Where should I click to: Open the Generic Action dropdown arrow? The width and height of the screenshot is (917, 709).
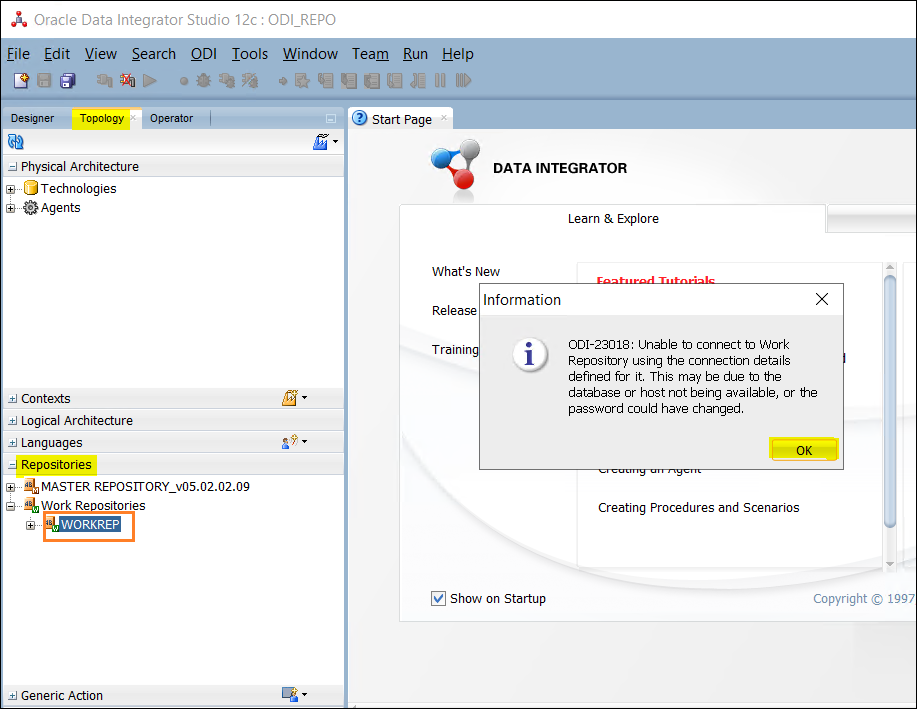coord(305,695)
